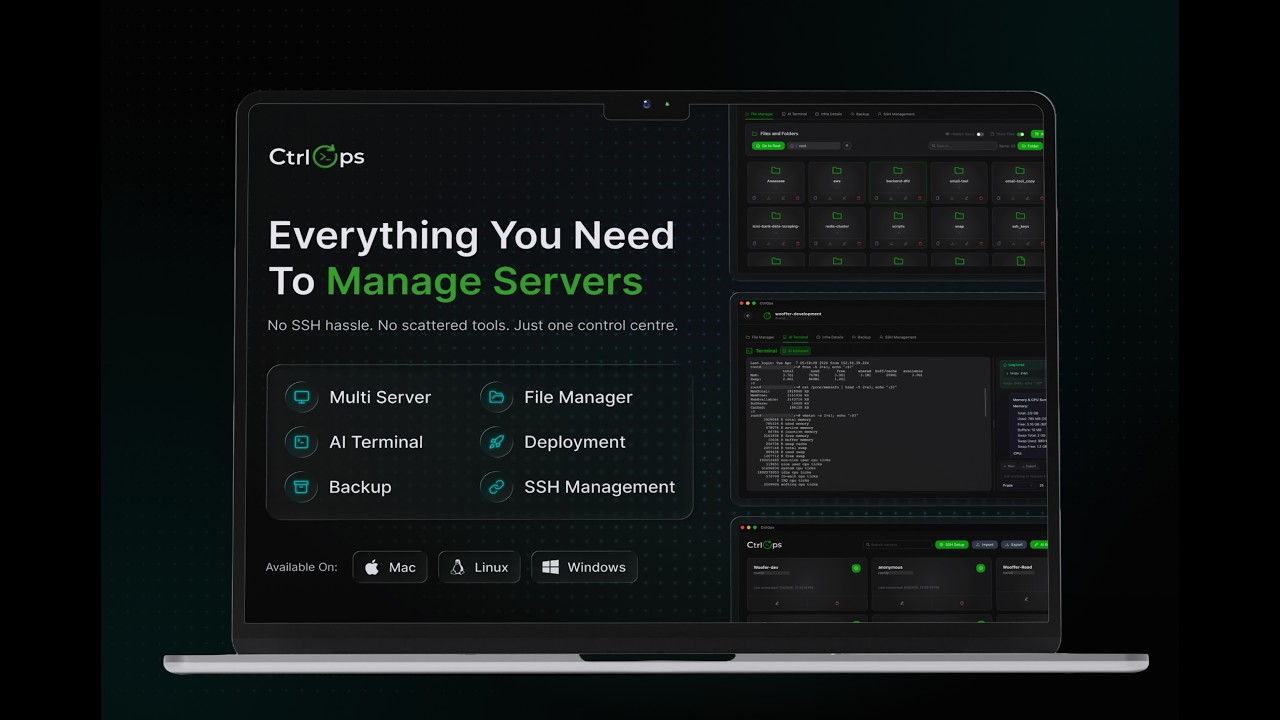Connect to Woofer-dev using its green button

856,568
